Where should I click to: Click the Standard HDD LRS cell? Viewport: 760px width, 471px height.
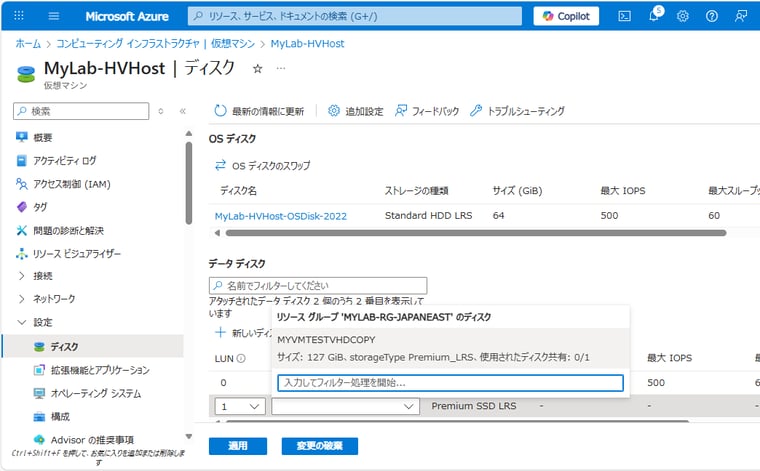coord(428,216)
